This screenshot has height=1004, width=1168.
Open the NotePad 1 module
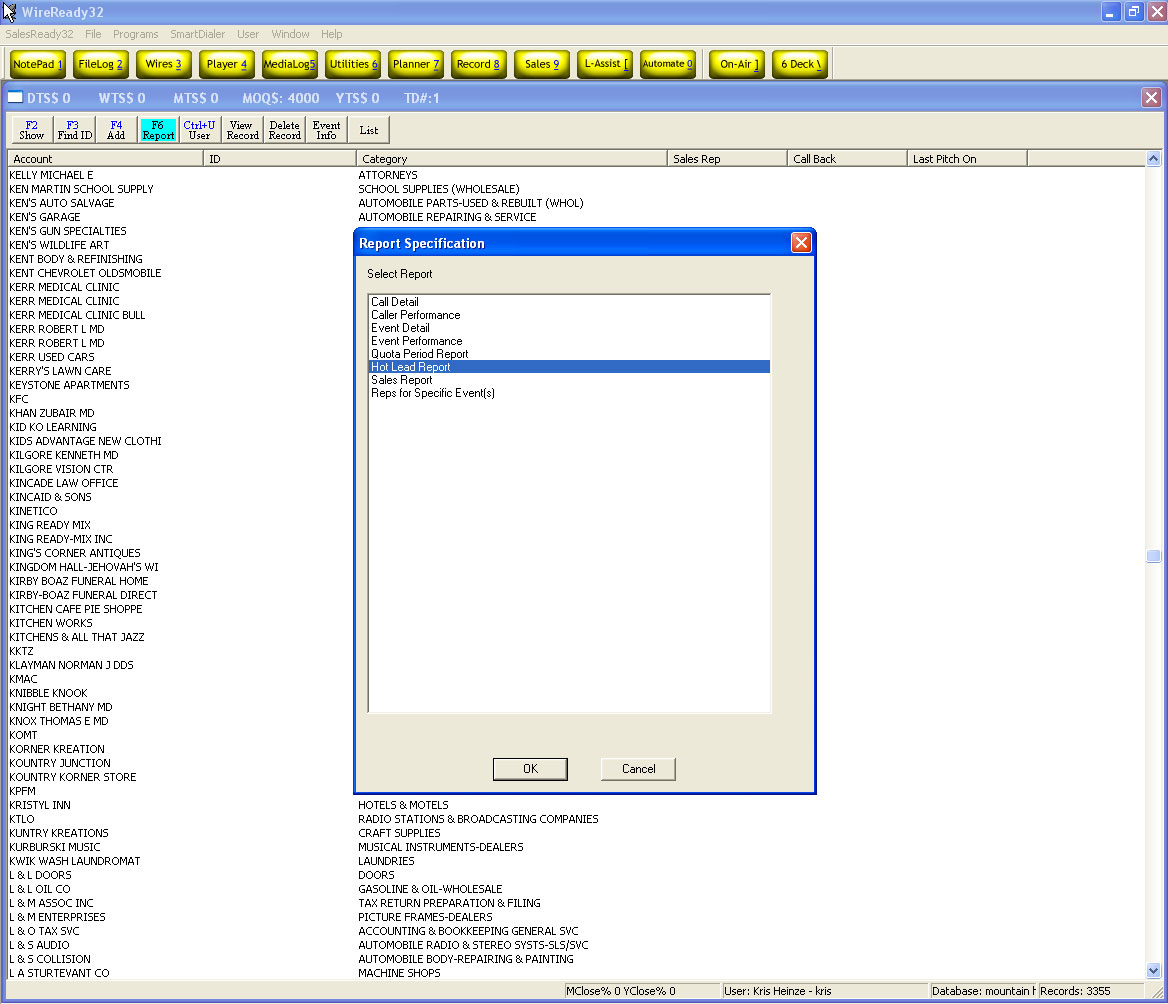click(x=37, y=64)
